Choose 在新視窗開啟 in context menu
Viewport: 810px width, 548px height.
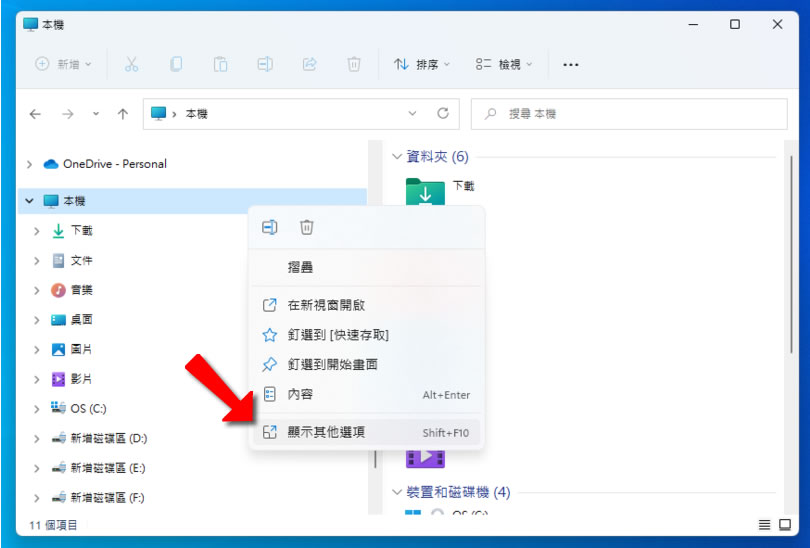point(367,305)
